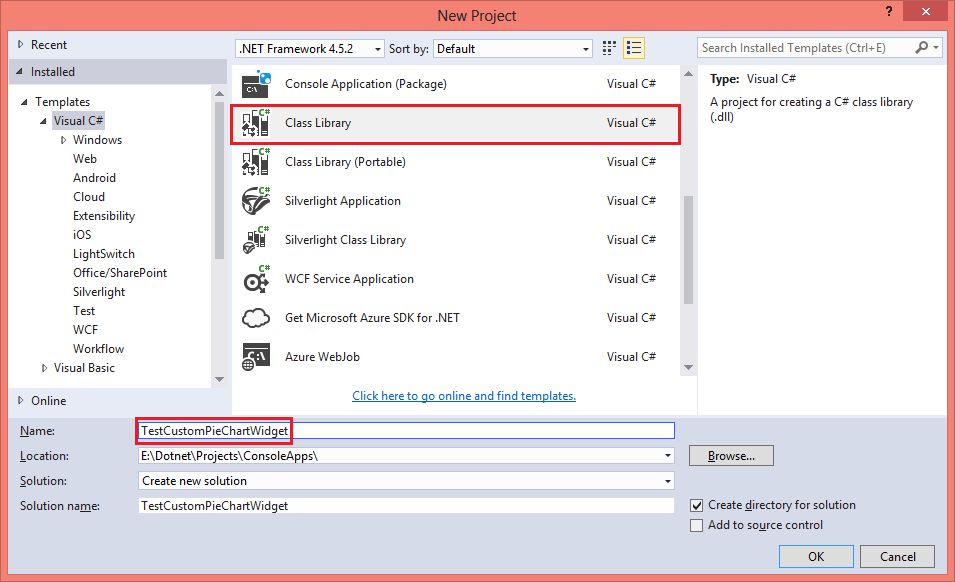Click the OK button
Image resolution: width=955 pixels, height=582 pixels.
point(816,556)
